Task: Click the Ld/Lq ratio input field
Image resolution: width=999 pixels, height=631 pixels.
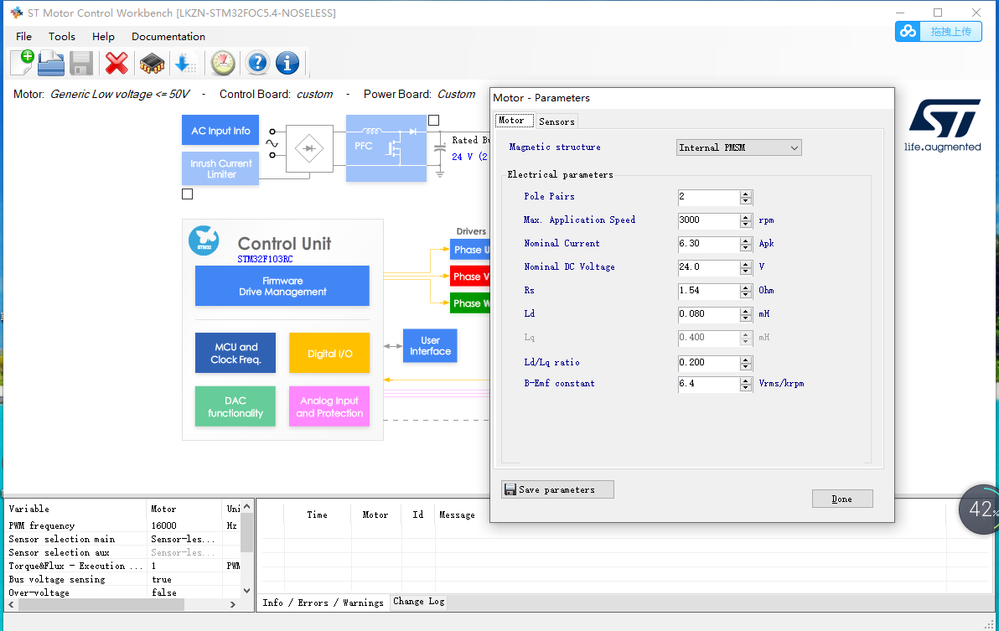Action: (x=708, y=363)
